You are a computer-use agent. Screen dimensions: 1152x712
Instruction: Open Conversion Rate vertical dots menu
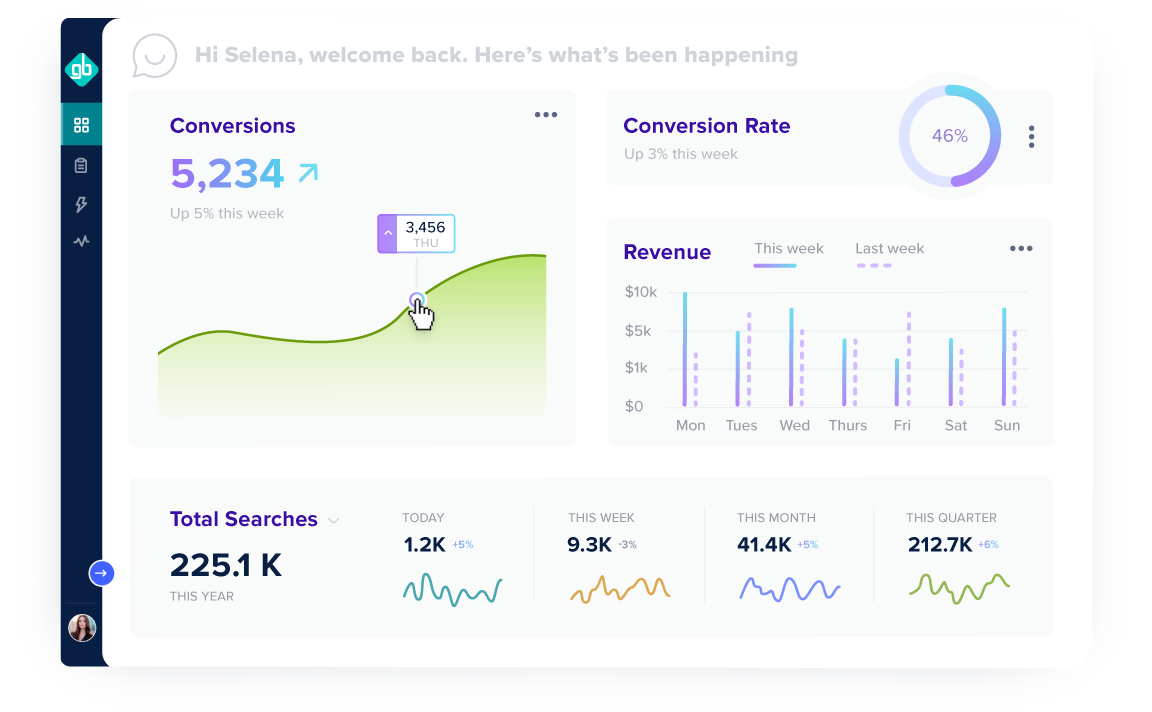[x=1031, y=137]
